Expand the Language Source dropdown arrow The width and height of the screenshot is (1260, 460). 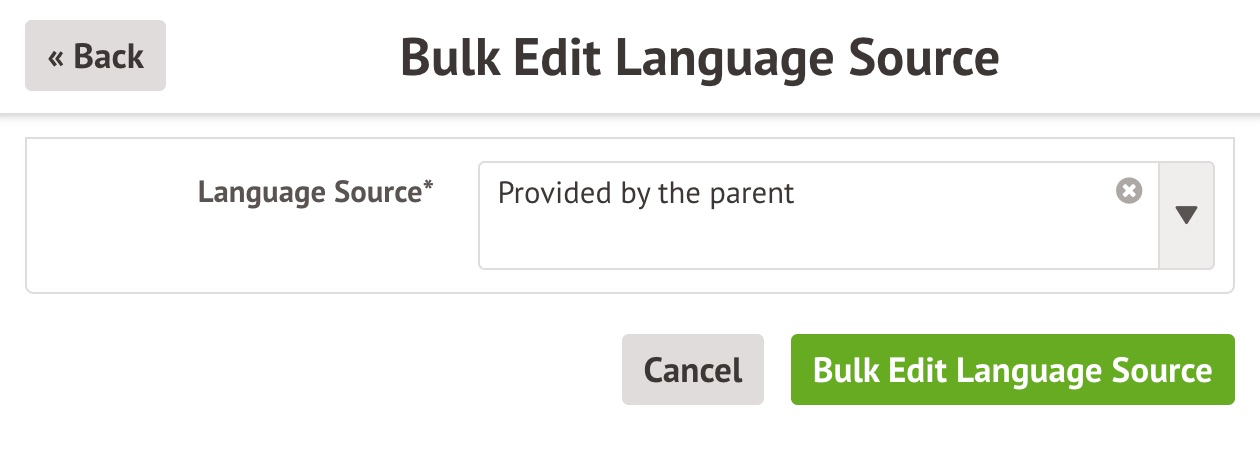click(x=1186, y=216)
